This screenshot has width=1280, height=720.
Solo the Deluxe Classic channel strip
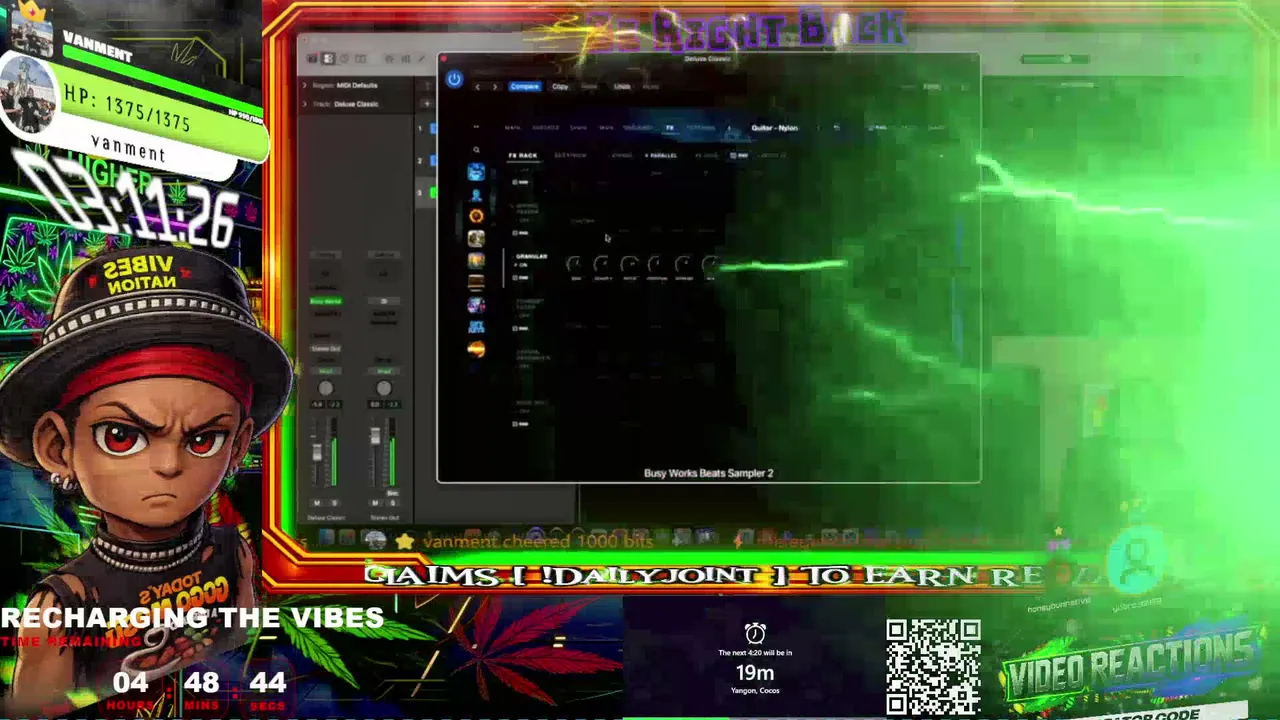334,503
